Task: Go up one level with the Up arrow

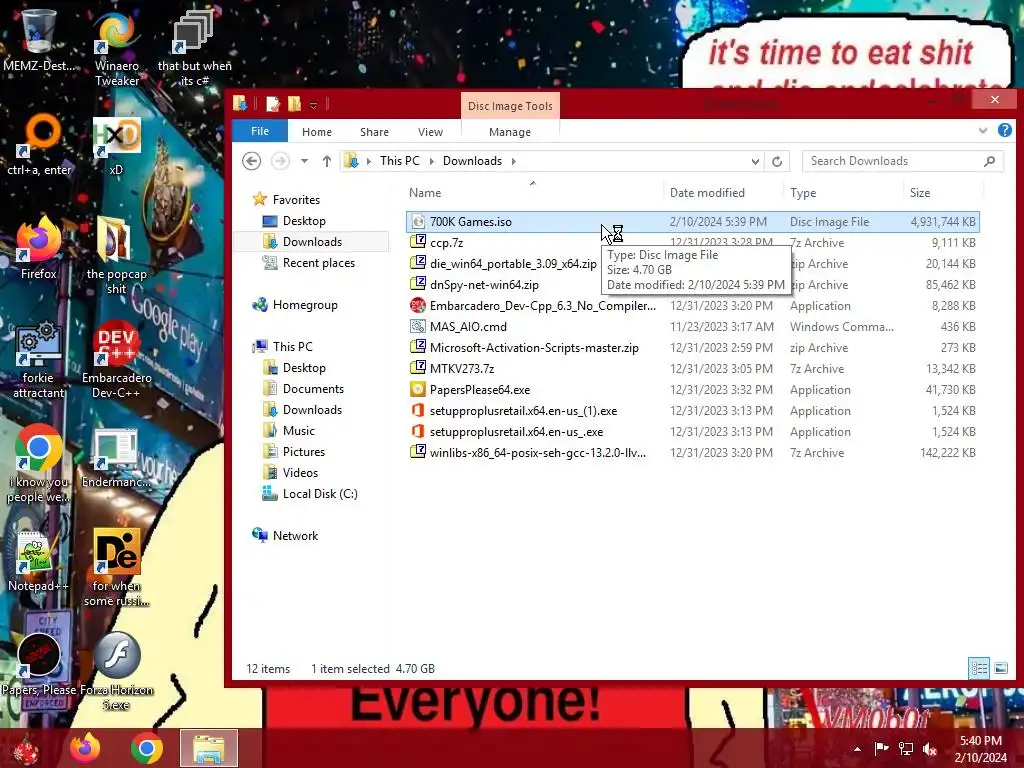Action: [x=327, y=161]
